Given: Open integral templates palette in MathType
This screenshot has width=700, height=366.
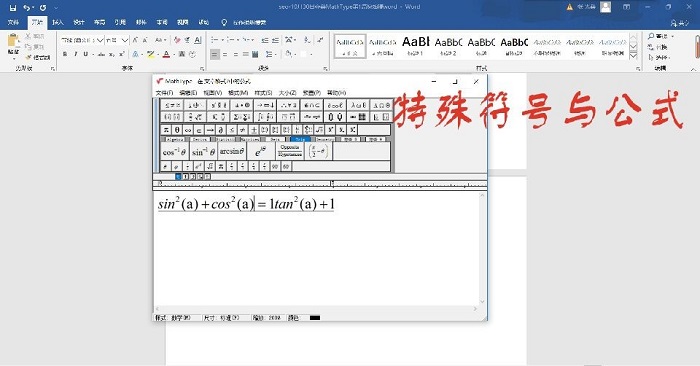Looking at the screenshot, I should click(265, 117).
